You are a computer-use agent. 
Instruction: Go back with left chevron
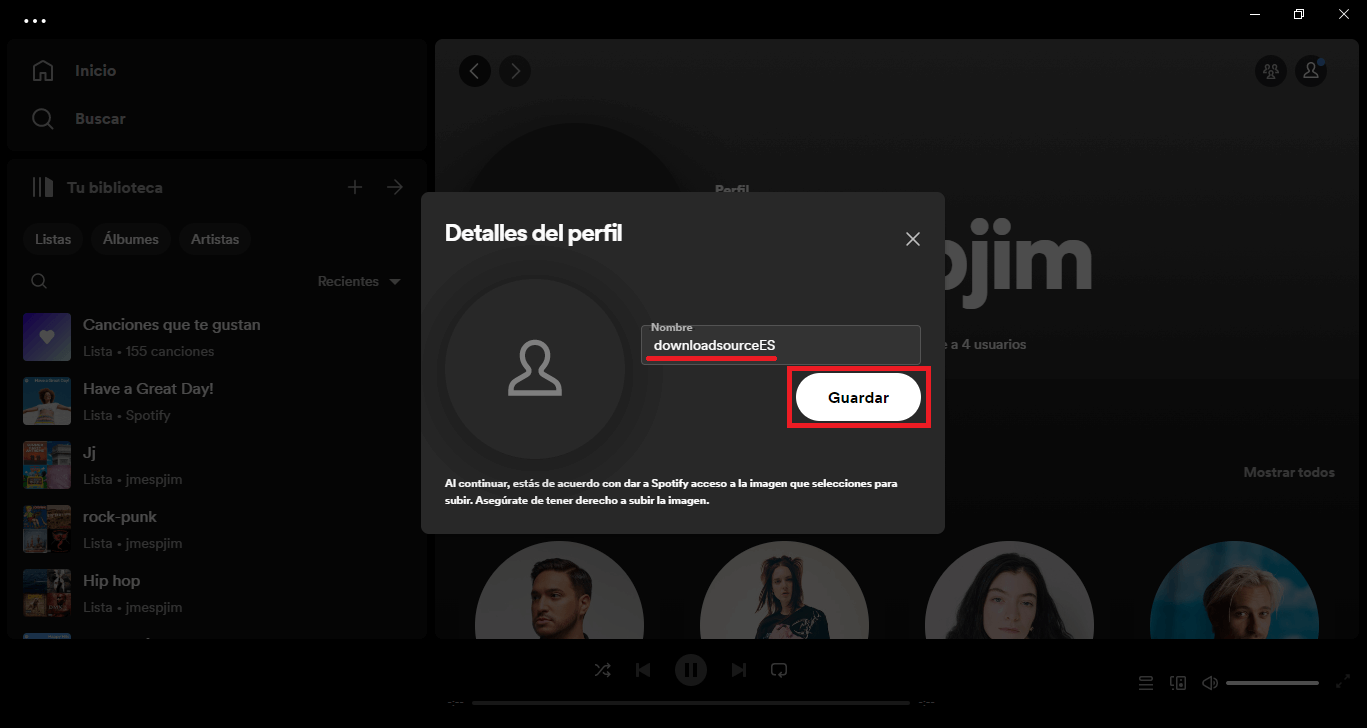tap(475, 71)
